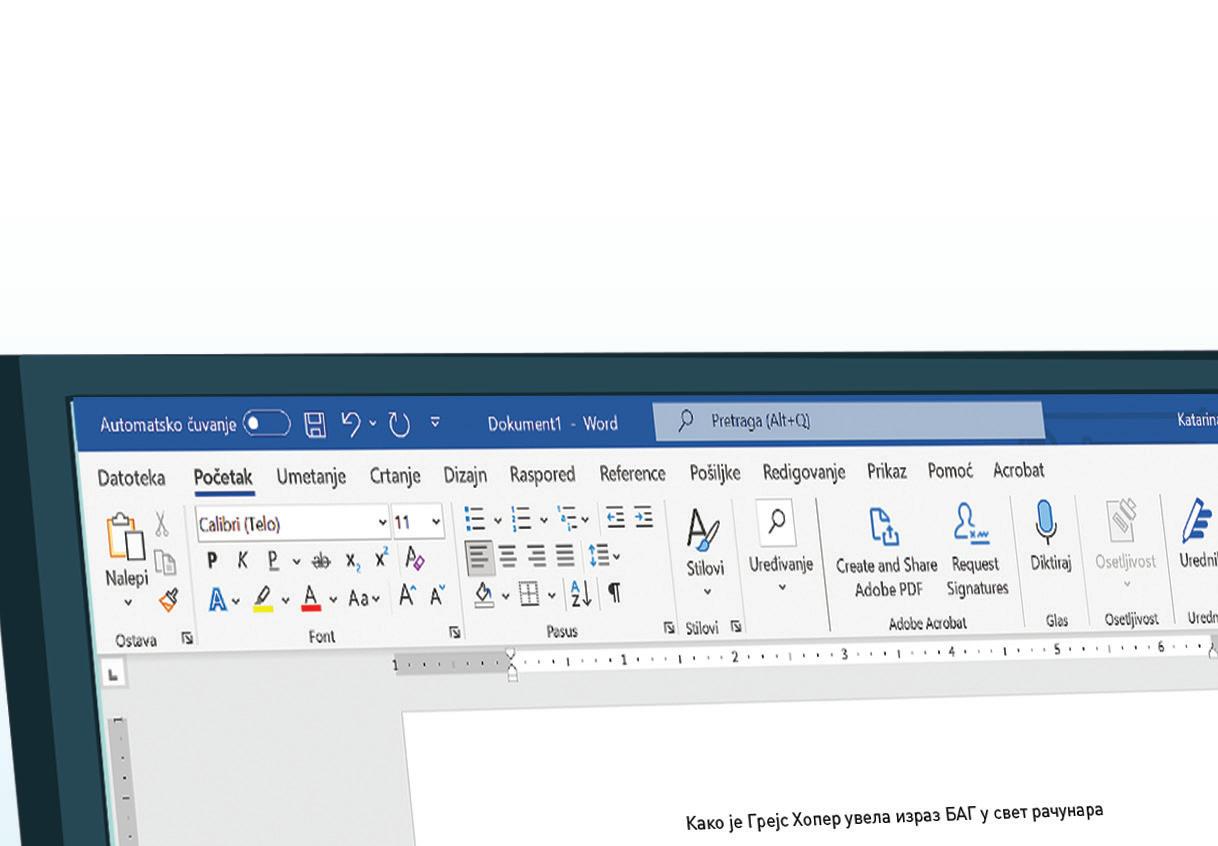
Task: Click the yellow highlight color button
Action: (x=263, y=599)
